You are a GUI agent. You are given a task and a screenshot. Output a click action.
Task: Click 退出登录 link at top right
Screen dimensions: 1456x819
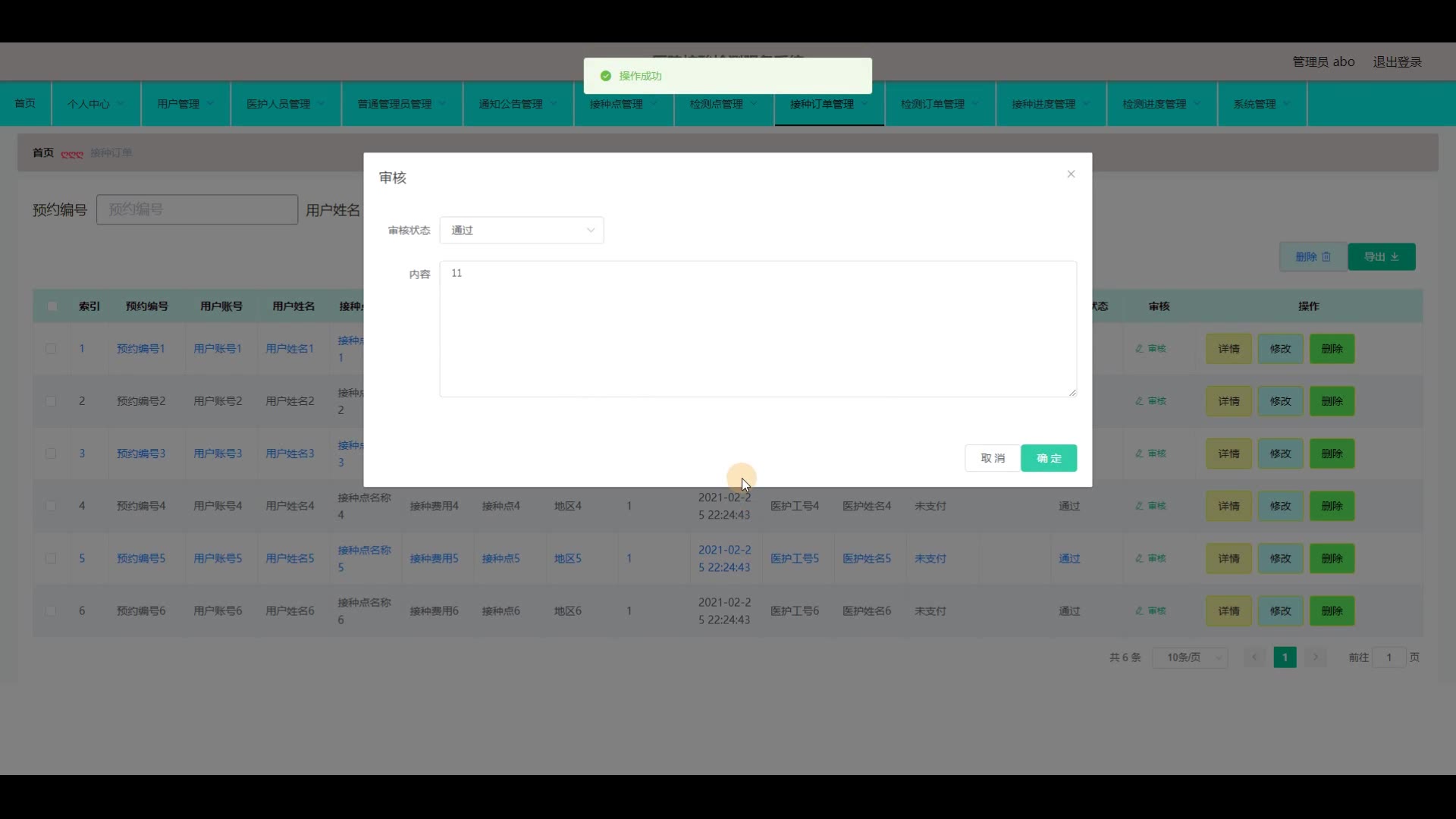coord(1397,62)
